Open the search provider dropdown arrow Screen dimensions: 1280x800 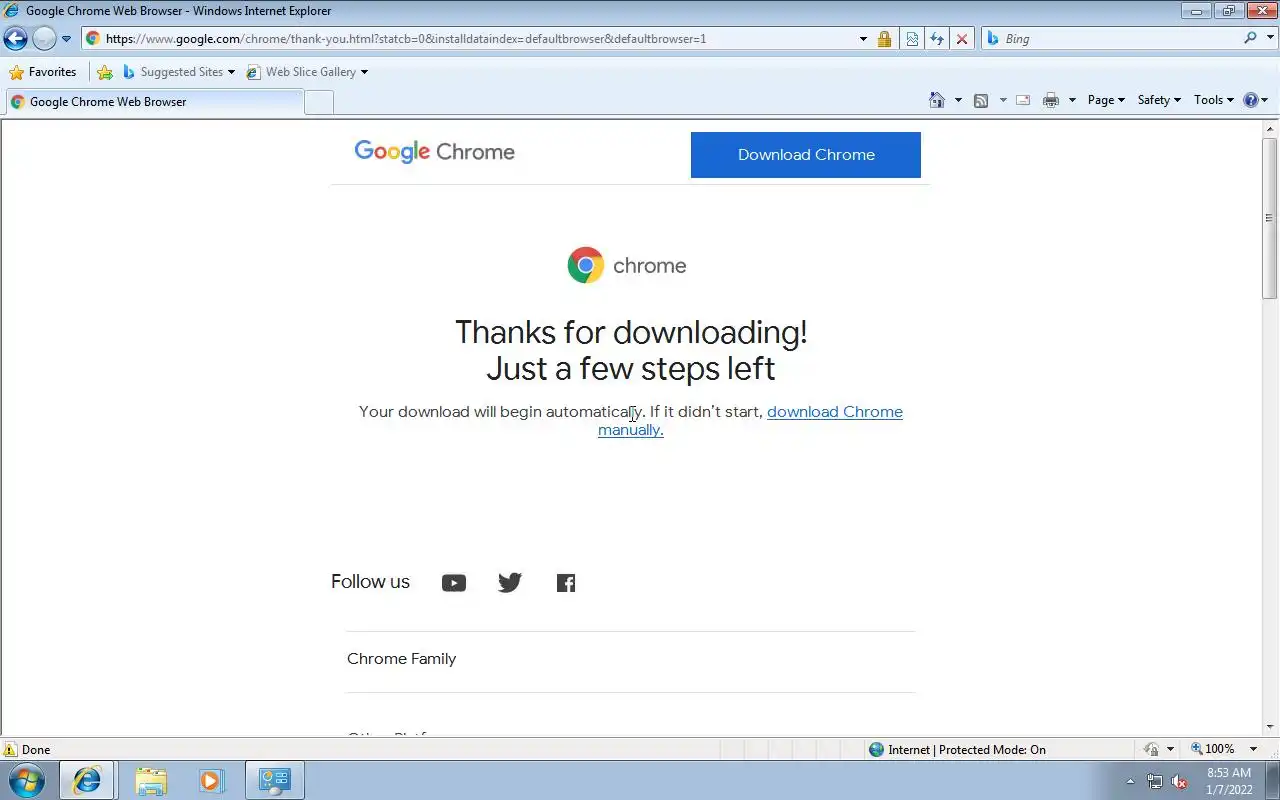pyautogui.click(x=1270, y=38)
